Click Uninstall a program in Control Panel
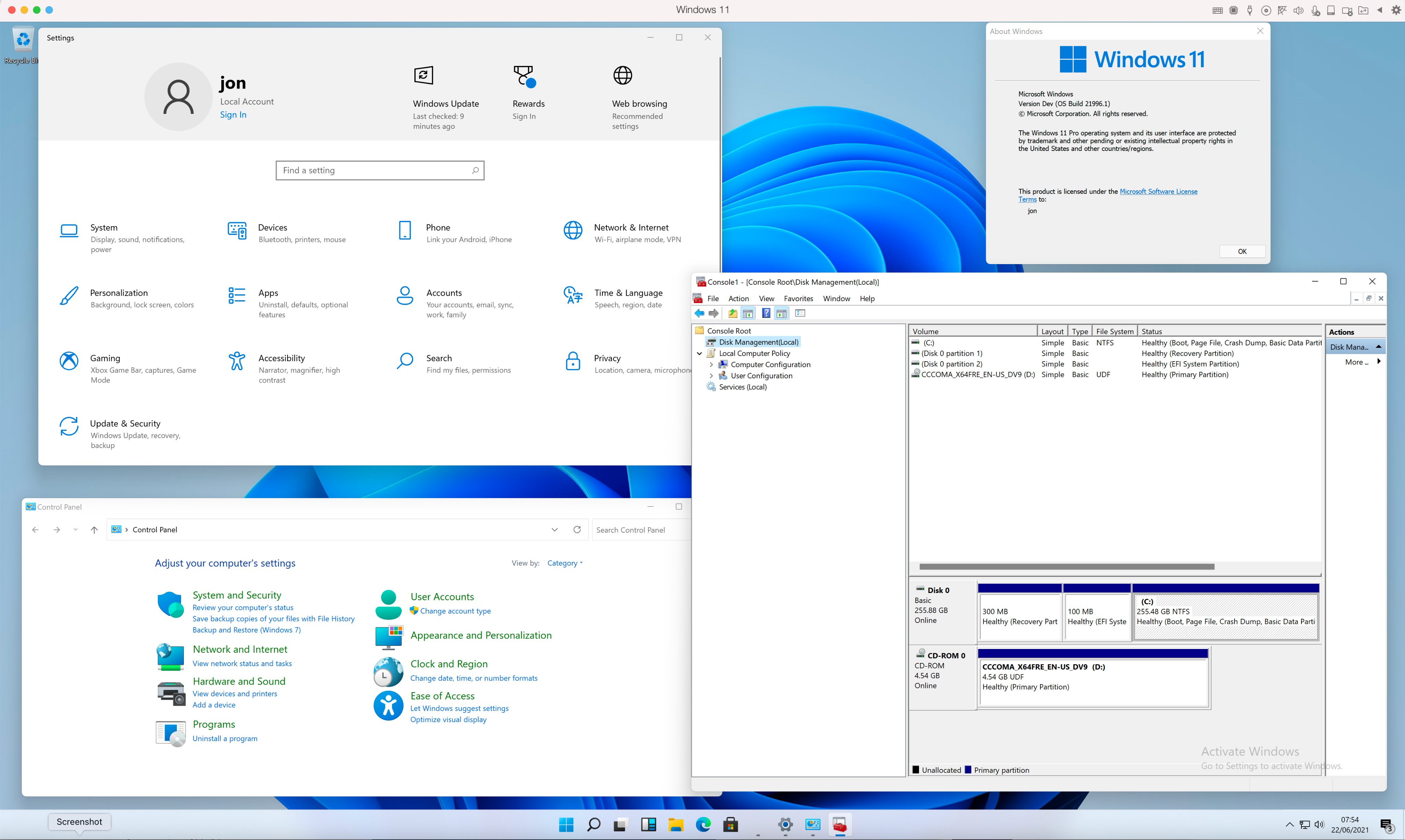1405x840 pixels. [x=225, y=738]
